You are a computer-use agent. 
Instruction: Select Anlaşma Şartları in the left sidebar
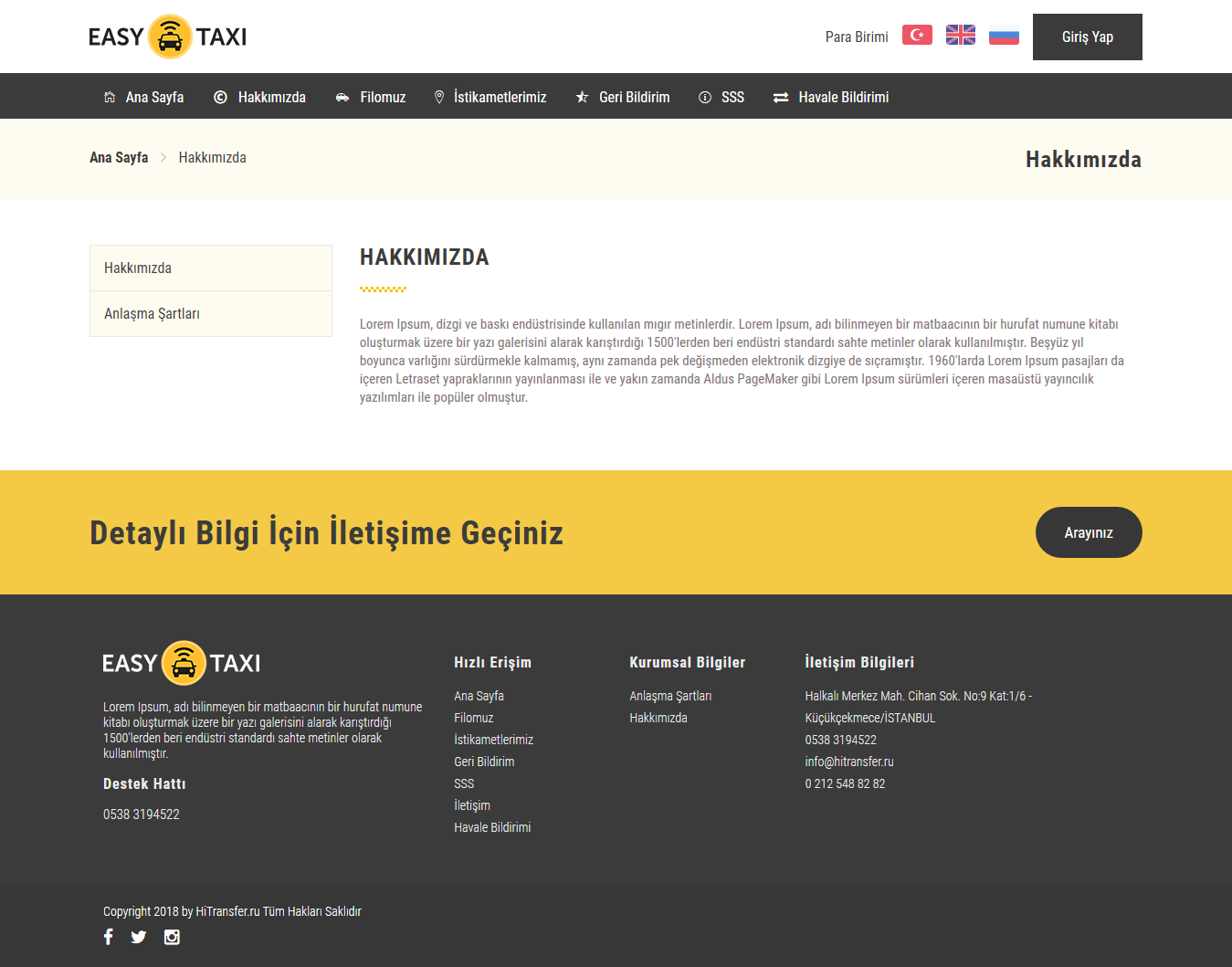[211, 314]
